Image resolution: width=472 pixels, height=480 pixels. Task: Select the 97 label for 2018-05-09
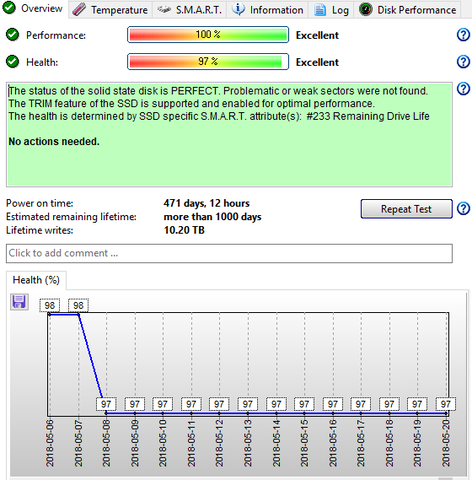pos(135,404)
